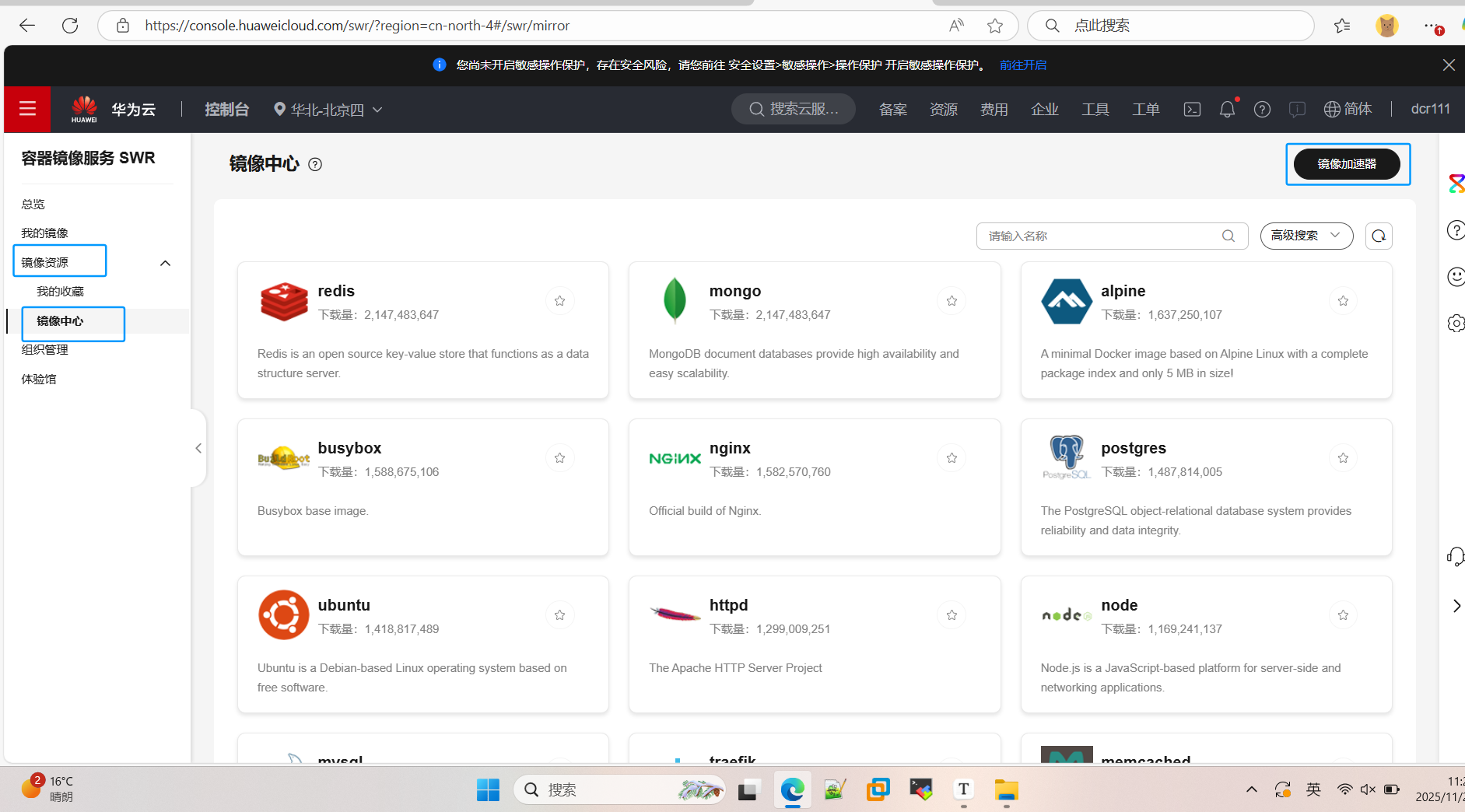Open 控制台 console link

pyautogui.click(x=226, y=110)
